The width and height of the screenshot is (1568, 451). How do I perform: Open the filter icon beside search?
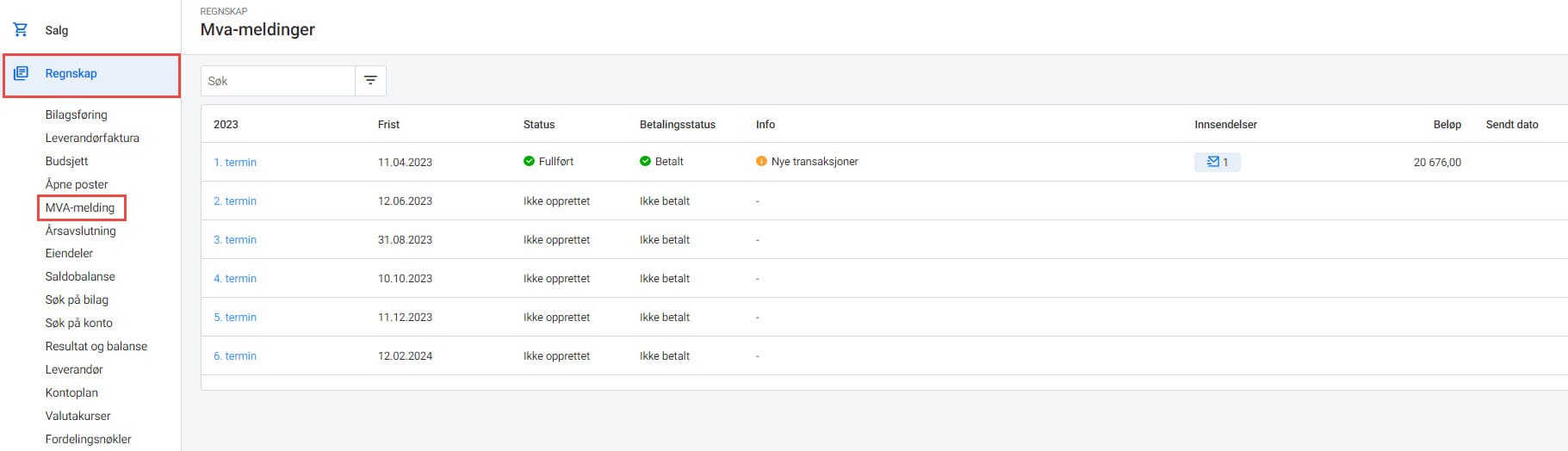click(370, 81)
